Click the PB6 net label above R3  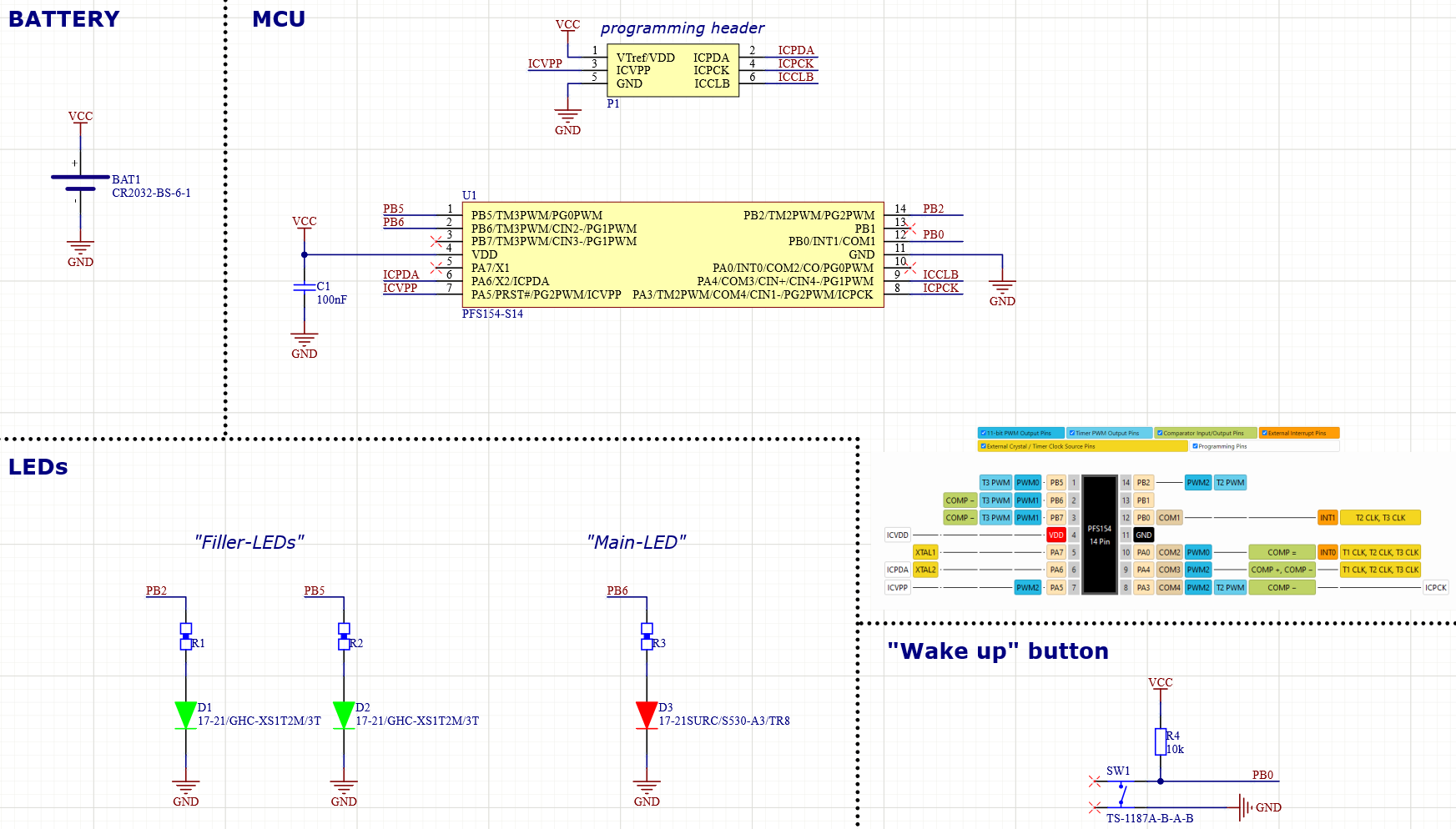(x=617, y=590)
